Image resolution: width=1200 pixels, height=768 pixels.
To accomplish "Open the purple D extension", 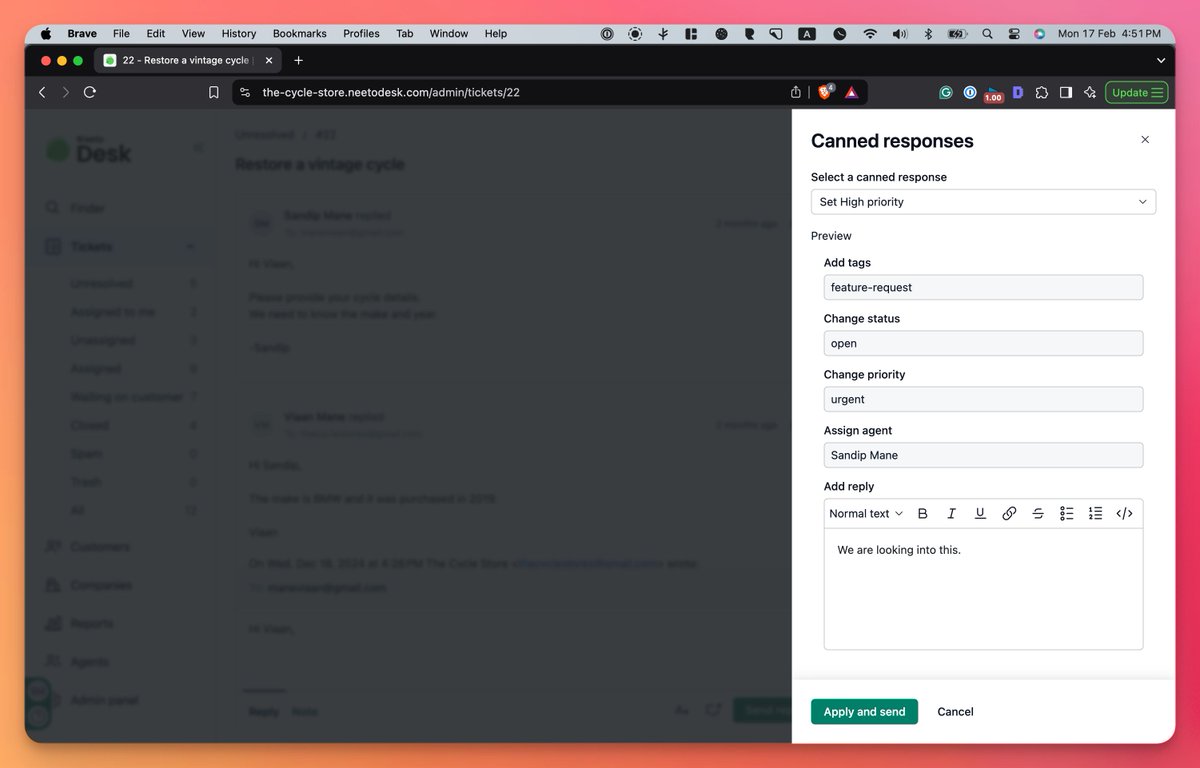I will click(x=1018, y=92).
